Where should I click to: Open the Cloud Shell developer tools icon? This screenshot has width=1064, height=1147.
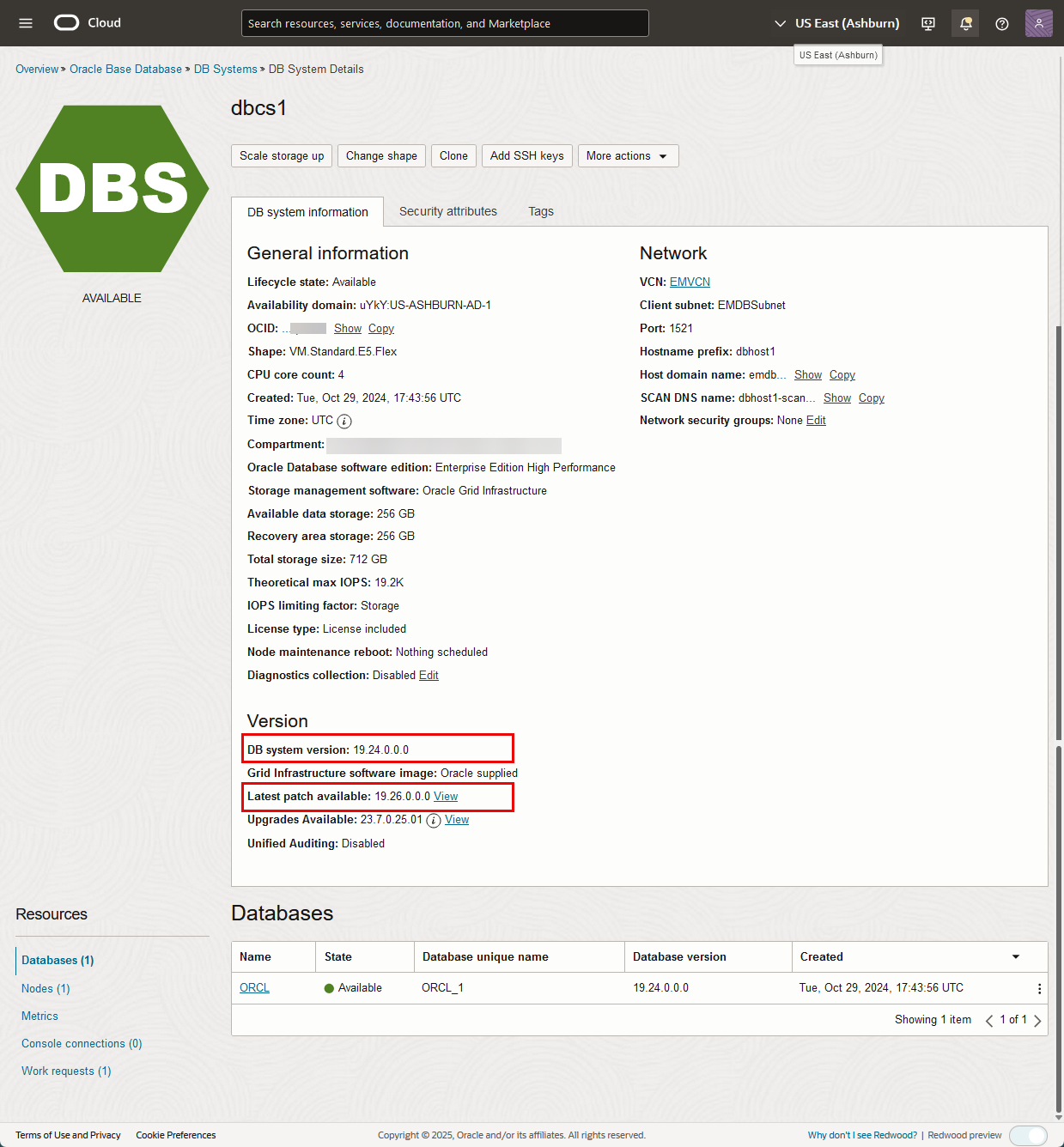(927, 23)
